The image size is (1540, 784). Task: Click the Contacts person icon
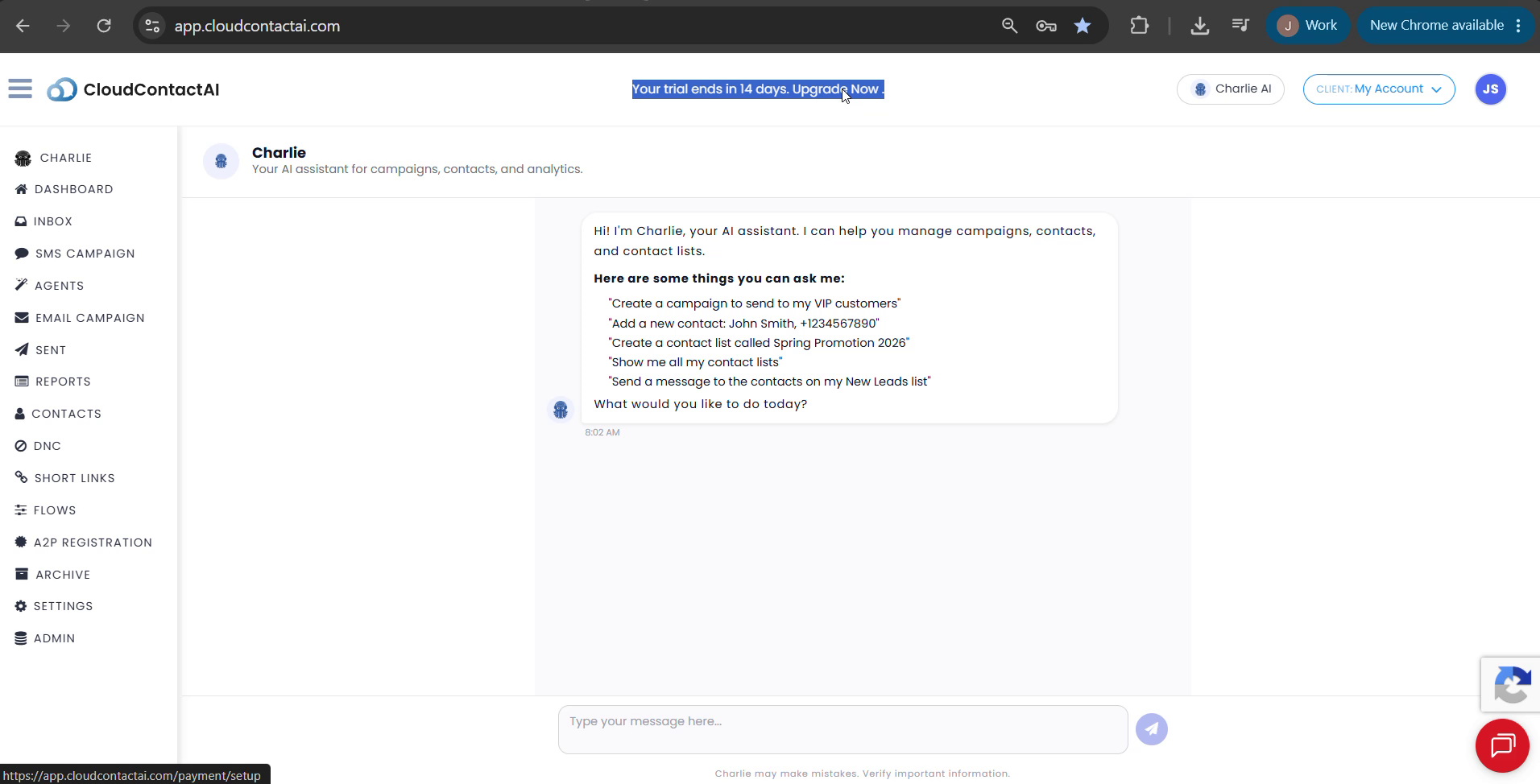pos(20,414)
